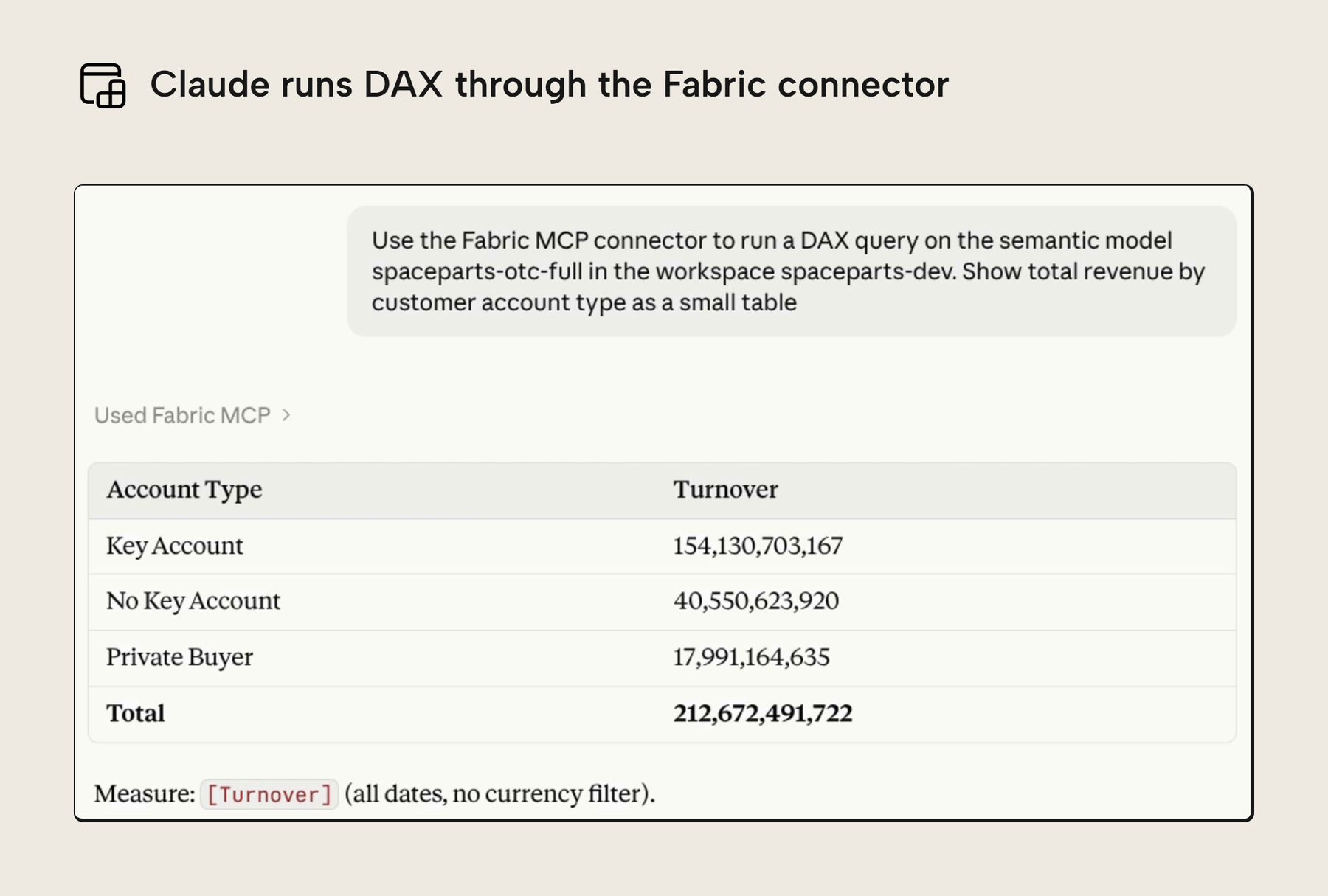This screenshot has width=1328, height=896.
Task: Select the value 17,991,164,635
Action: click(751, 657)
